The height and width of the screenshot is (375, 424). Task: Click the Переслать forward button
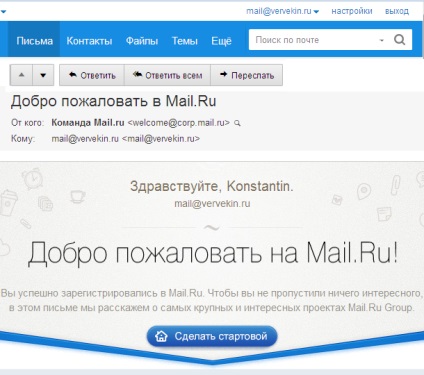(247, 75)
